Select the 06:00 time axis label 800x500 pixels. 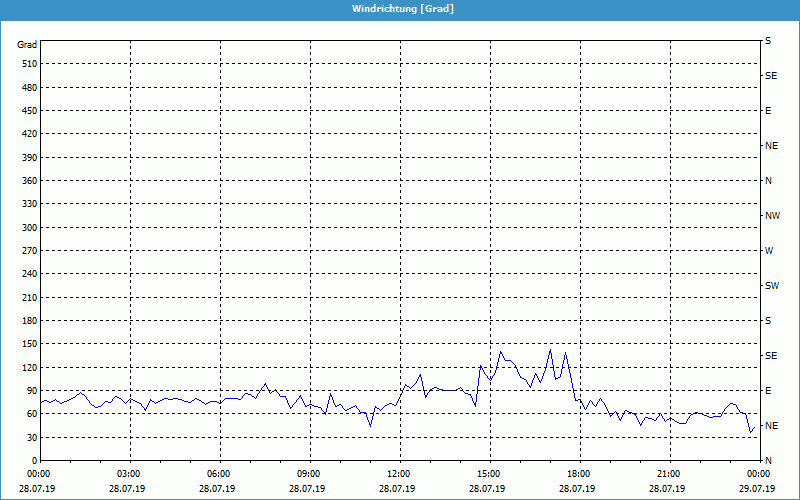point(219,474)
